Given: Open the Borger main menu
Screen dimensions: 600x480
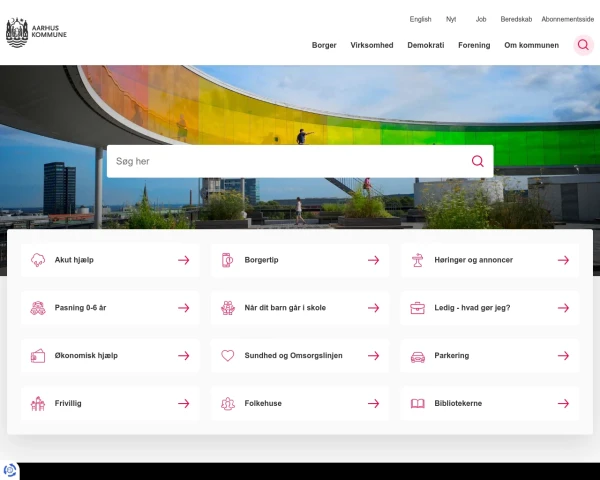Looking at the screenshot, I should (324, 45).
